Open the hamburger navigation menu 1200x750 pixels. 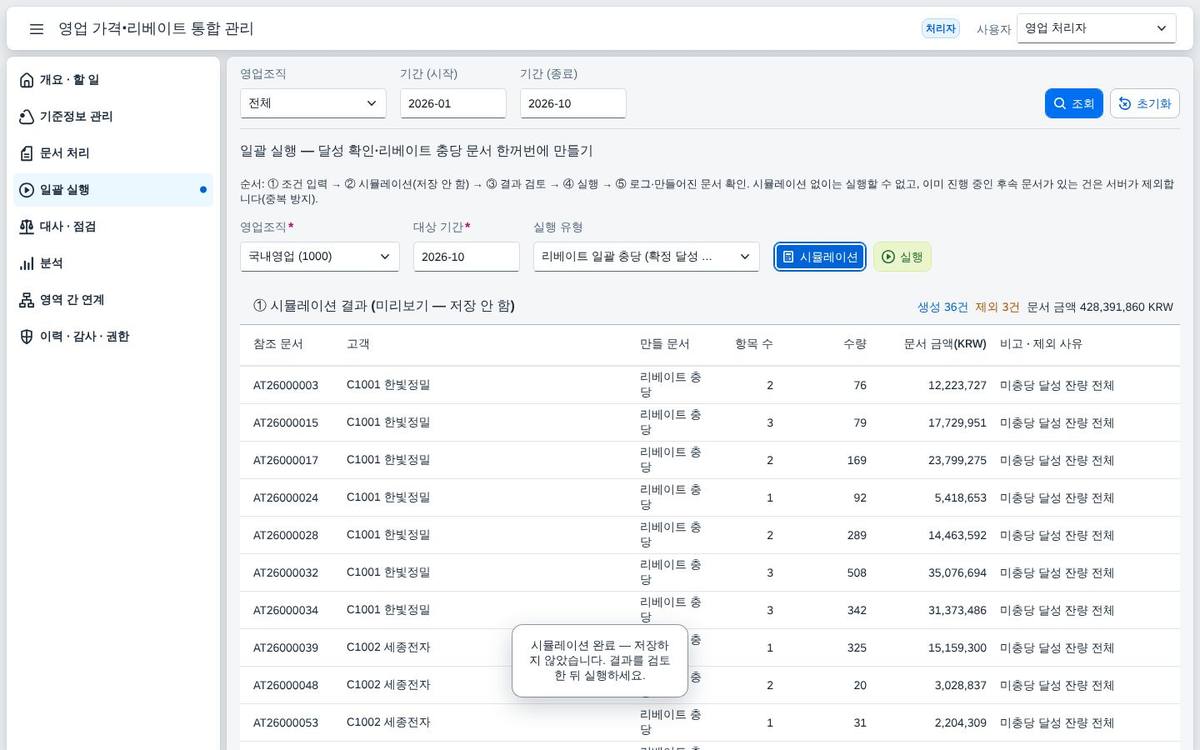[x=37, y=29]
